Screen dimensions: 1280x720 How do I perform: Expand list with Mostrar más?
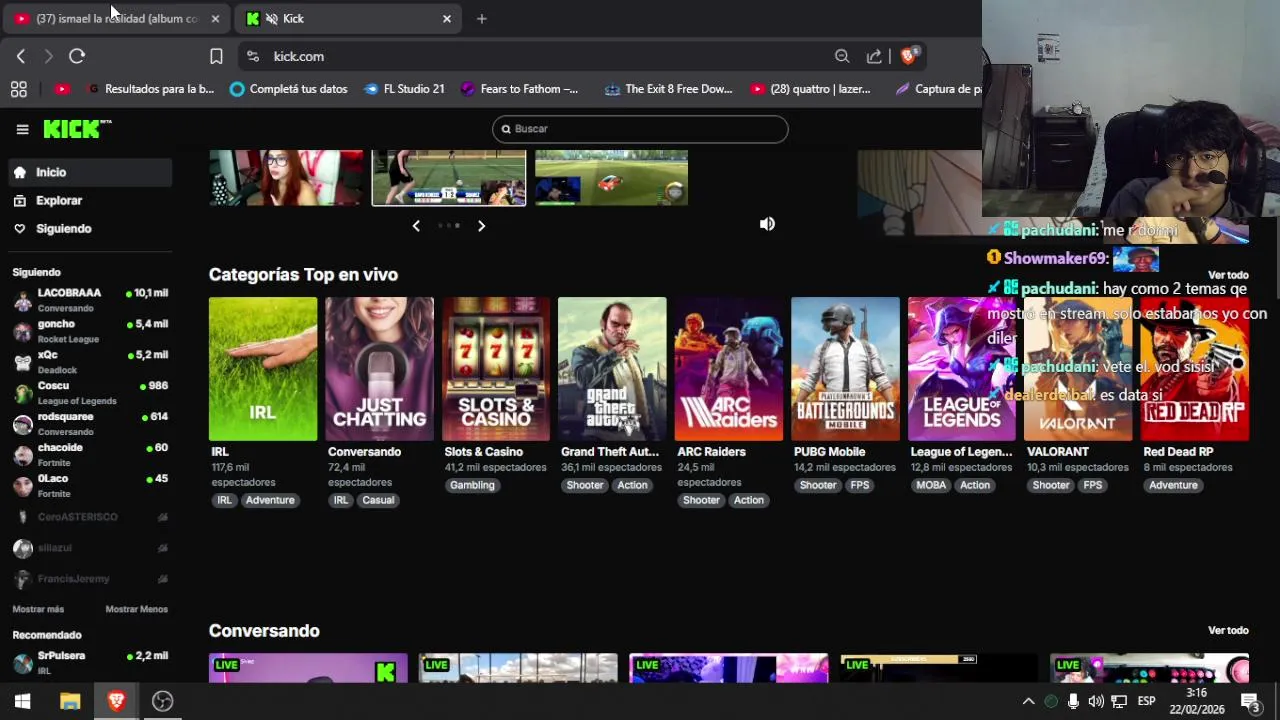coord(38,609)
